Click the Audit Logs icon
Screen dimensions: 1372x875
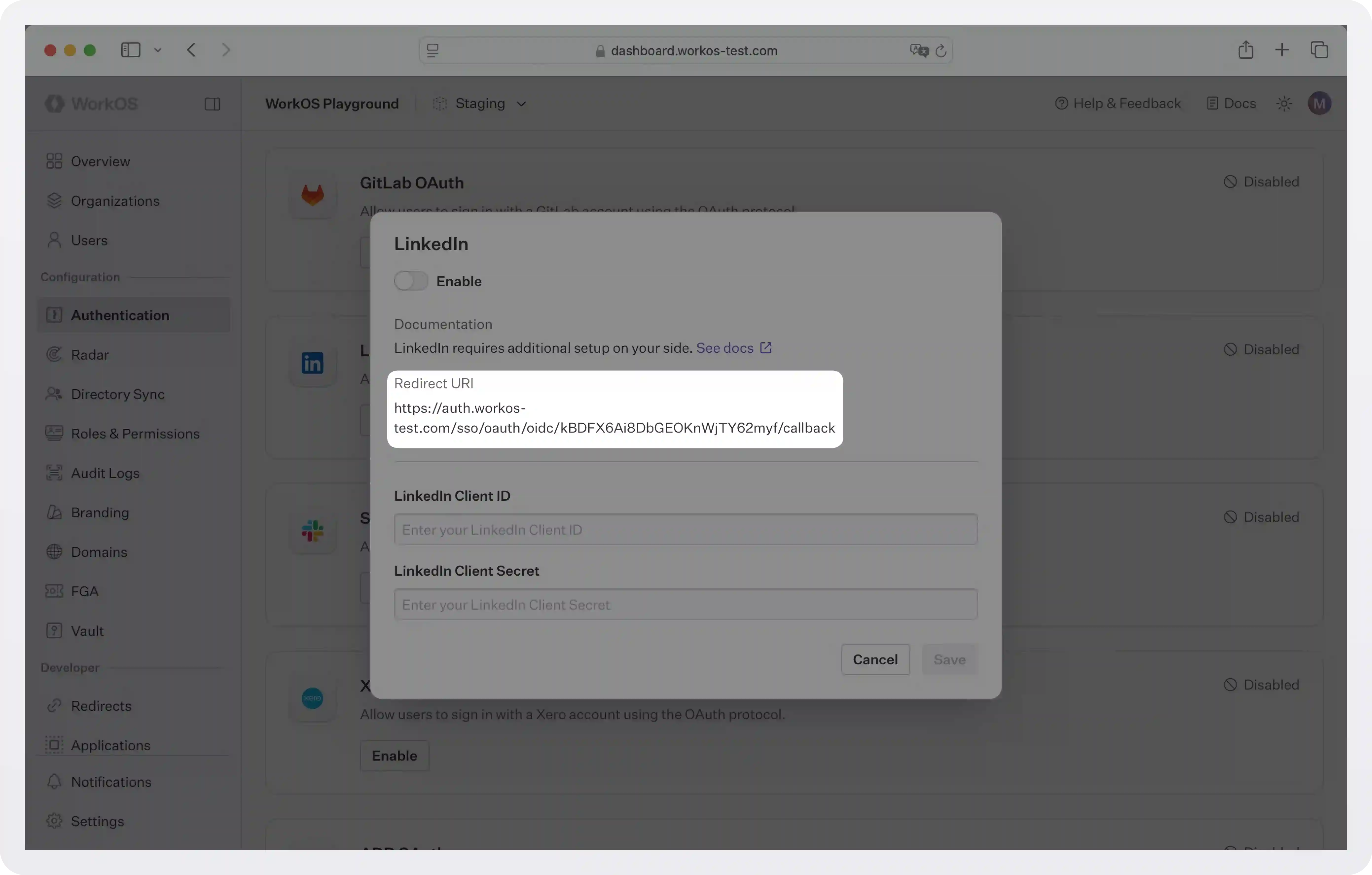(x=54, y=473)
